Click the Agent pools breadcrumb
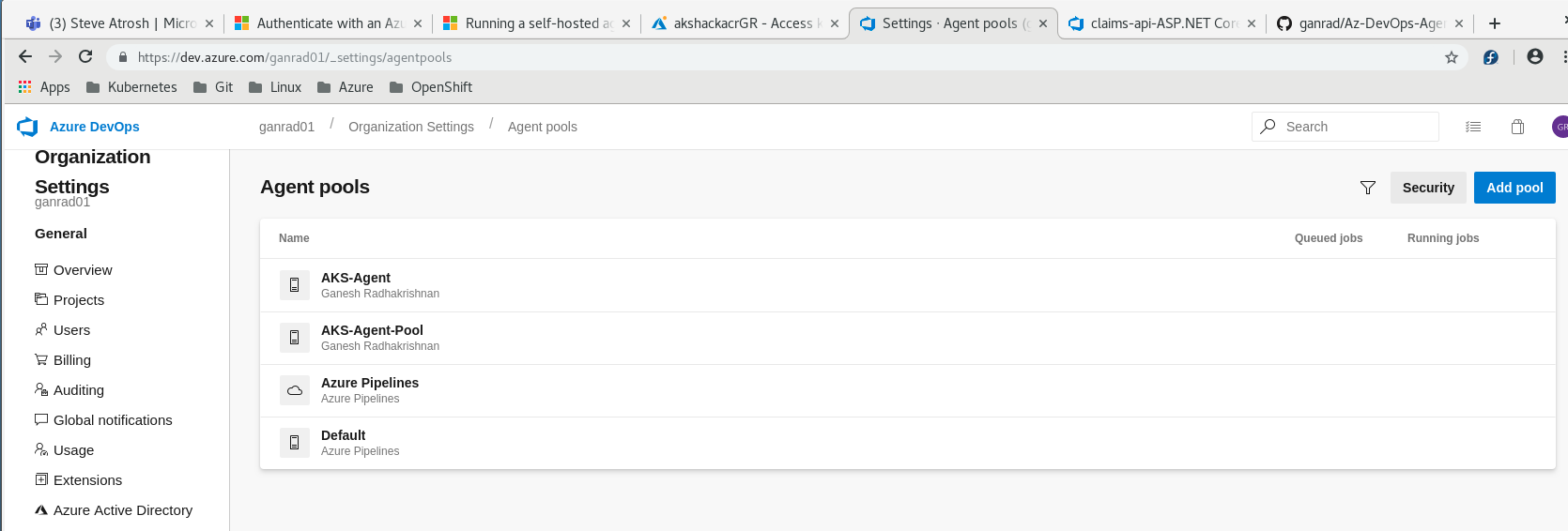1568x531 pixels. click(x=543, y=127)
